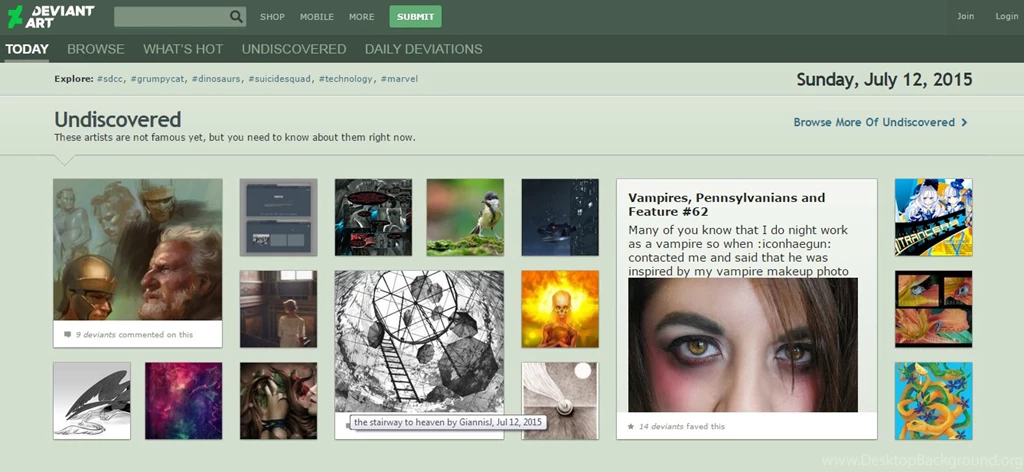Click '14 deviants faved this' text
1024x472 pixels.
click(682, 426)
